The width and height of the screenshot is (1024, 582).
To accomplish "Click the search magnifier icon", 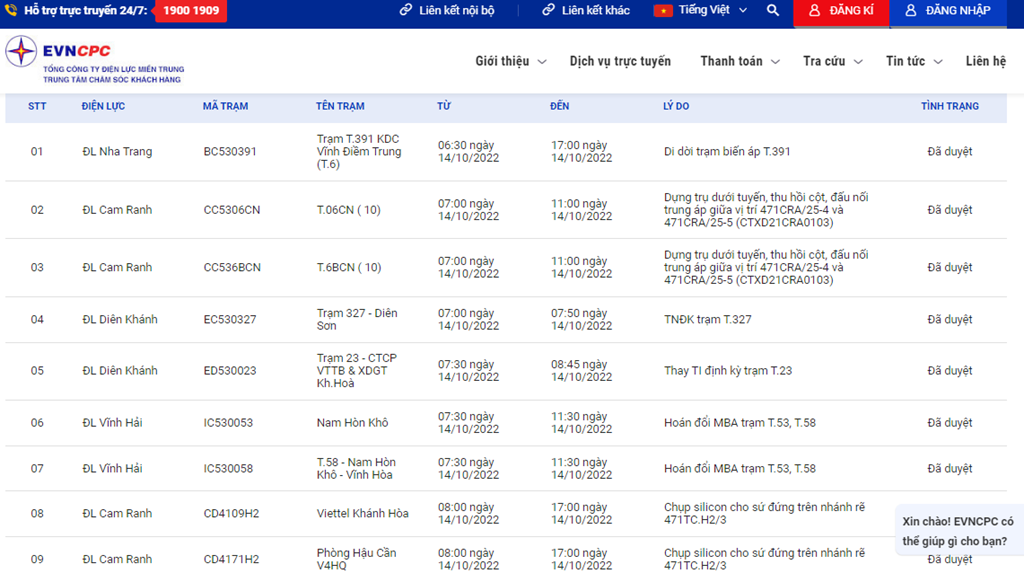I will coord(773,11).
